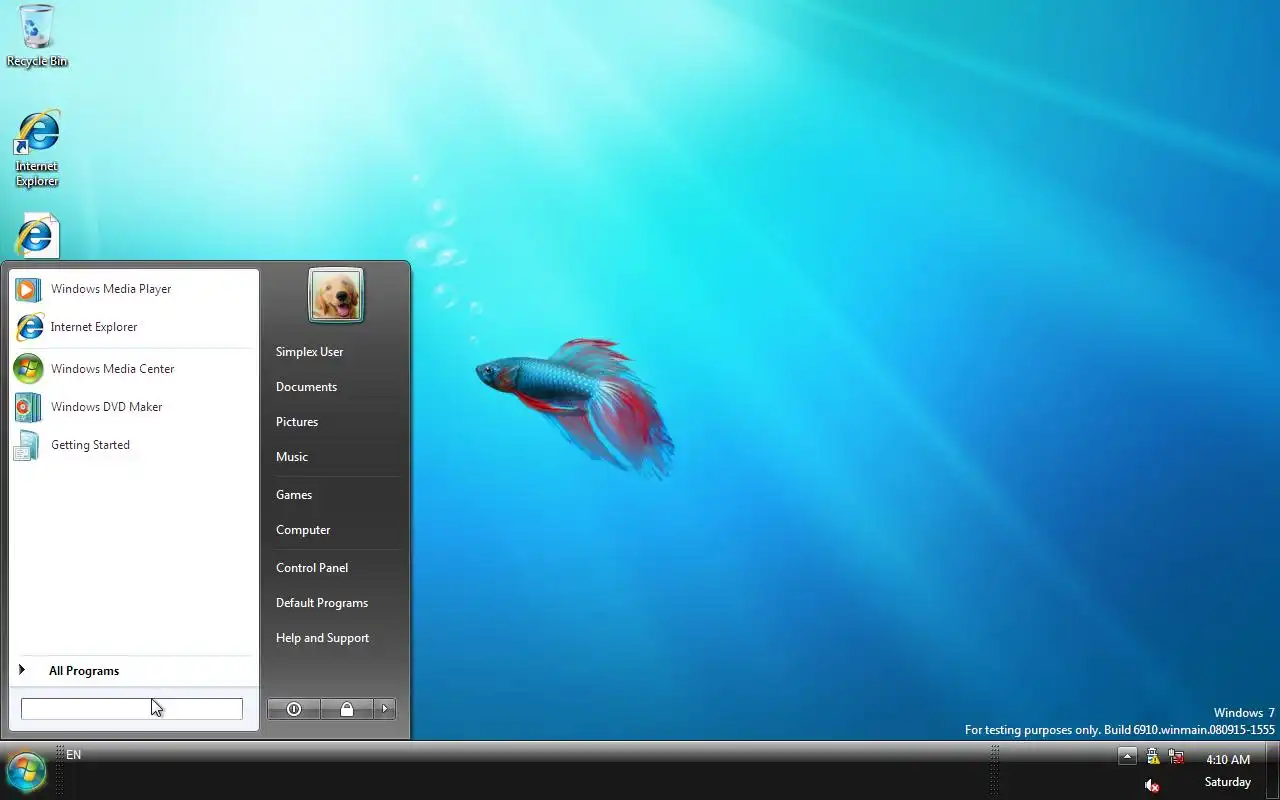Launch Windows Media Player from Start menu
1280x800 pixels.
pyautogui.click(x=134, y=289)
